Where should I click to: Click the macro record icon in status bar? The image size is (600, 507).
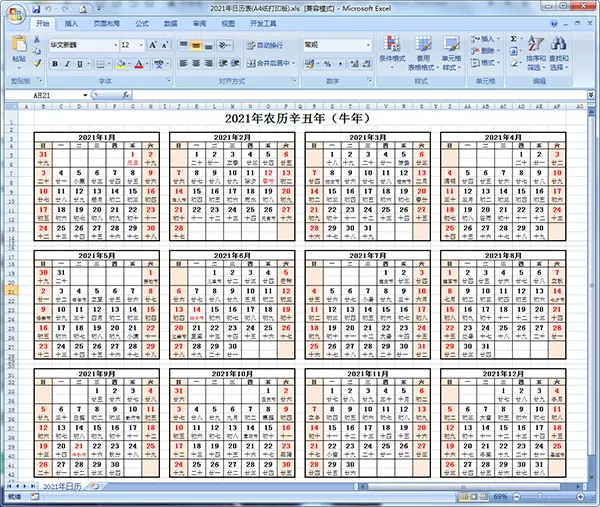pos(35,497)
